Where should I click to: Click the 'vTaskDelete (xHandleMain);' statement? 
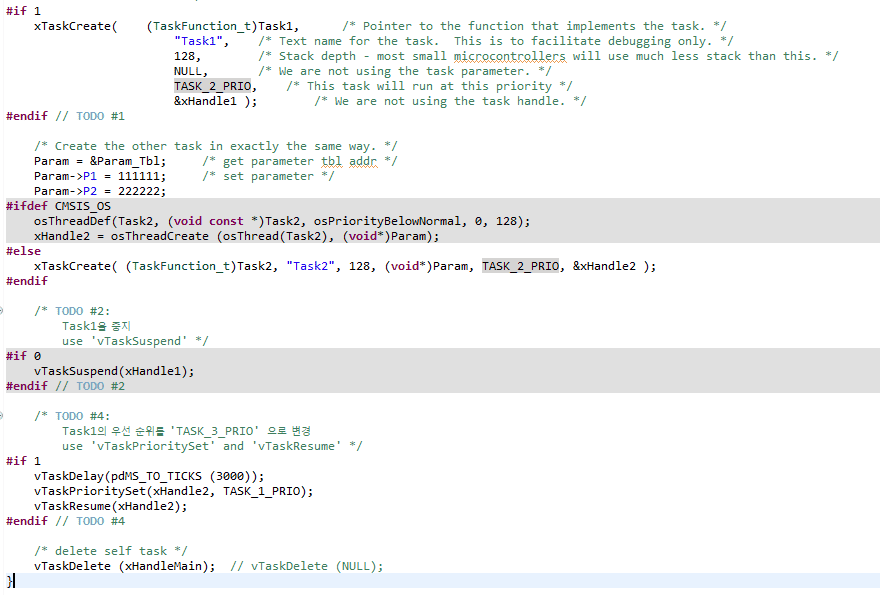125,566
